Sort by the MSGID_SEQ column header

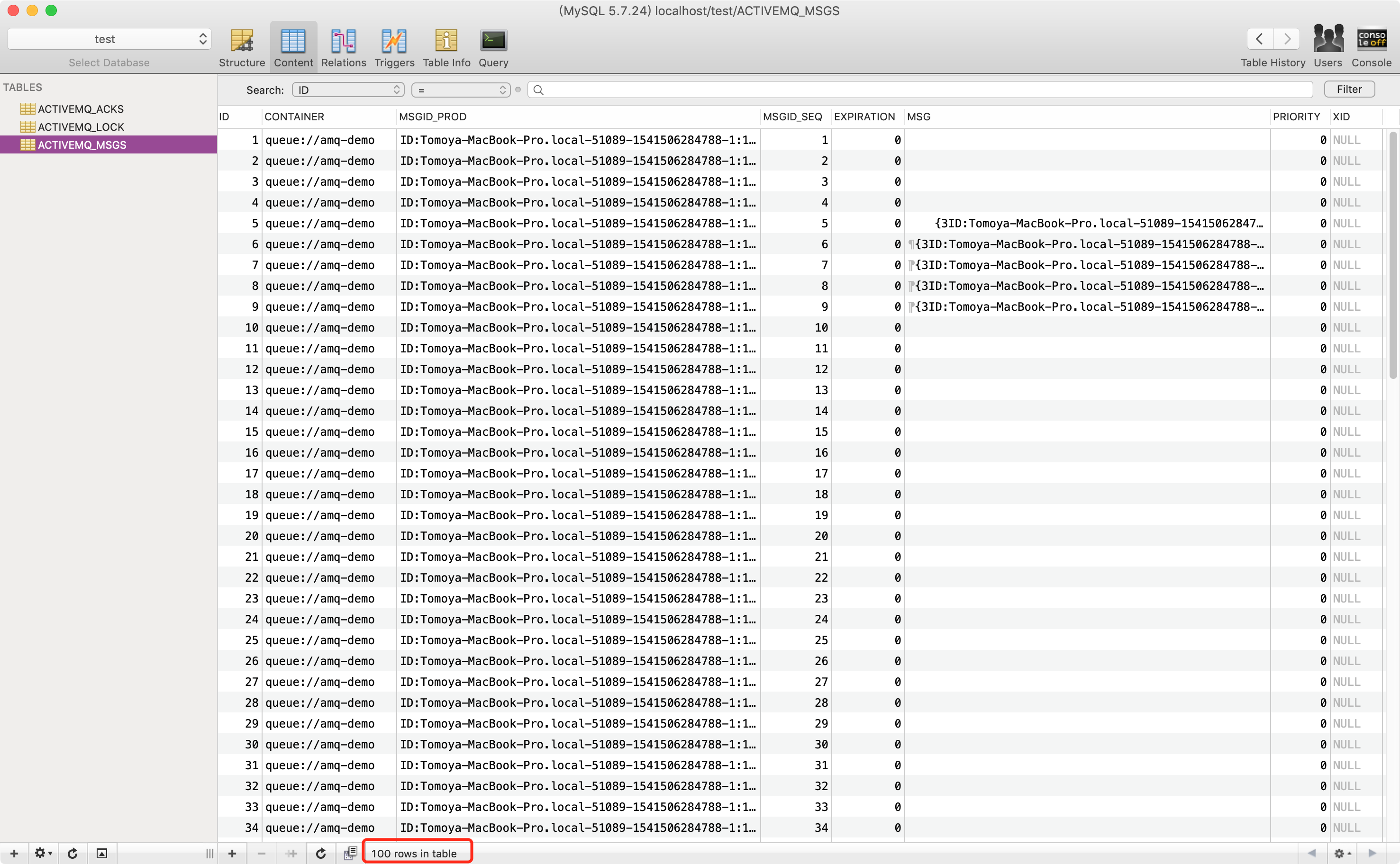tap(795, 117)
